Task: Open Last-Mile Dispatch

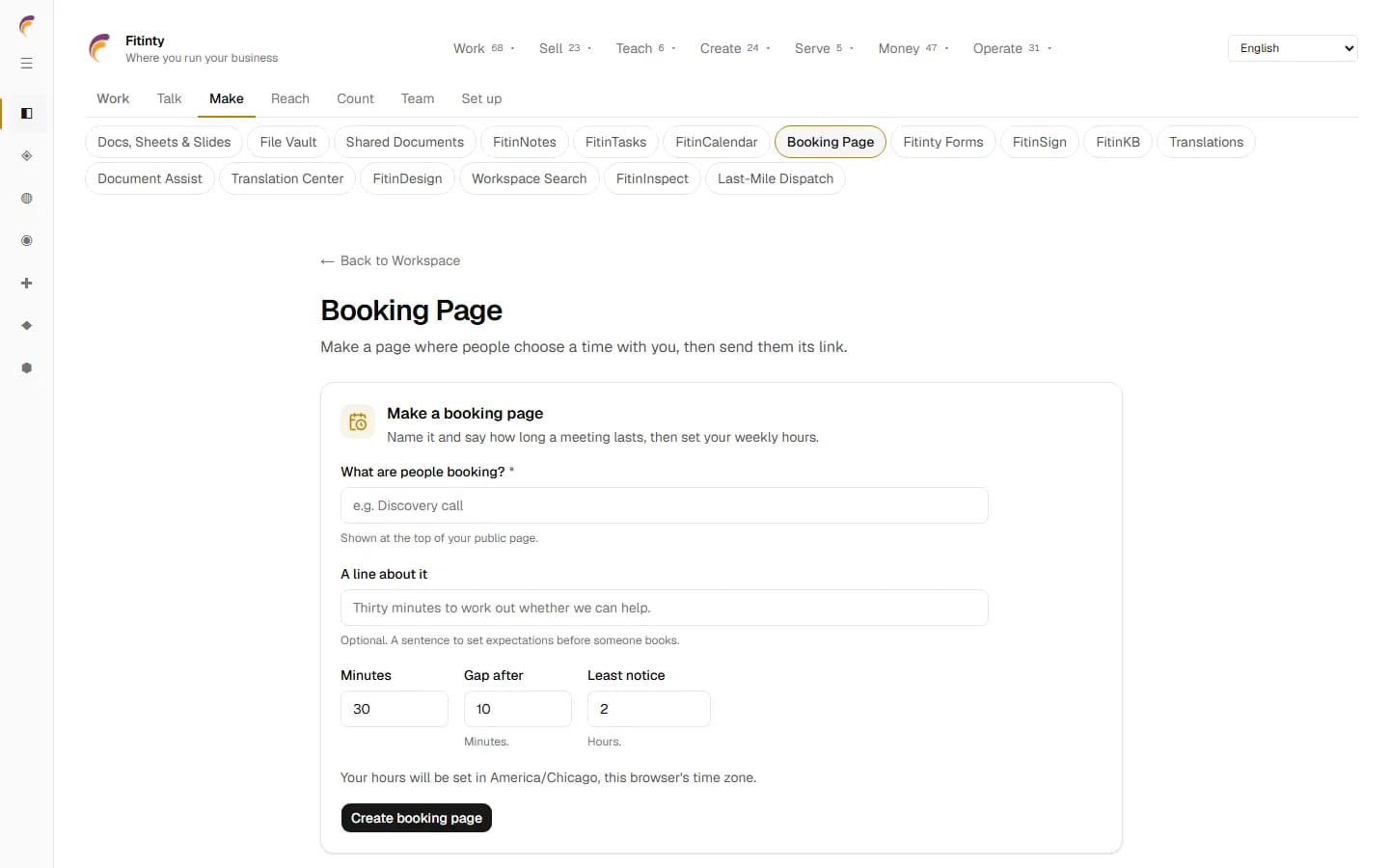Action: (x=776, y=178)
